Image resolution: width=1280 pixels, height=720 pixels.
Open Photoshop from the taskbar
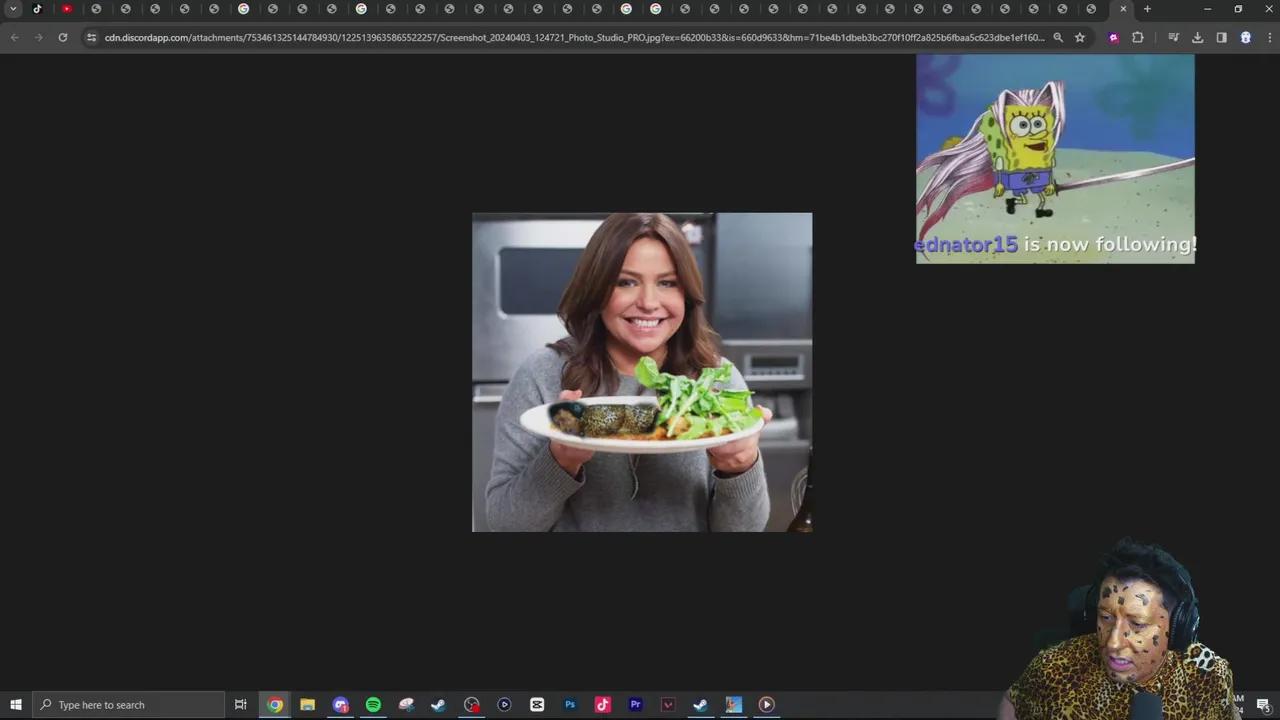coord(569,704)
